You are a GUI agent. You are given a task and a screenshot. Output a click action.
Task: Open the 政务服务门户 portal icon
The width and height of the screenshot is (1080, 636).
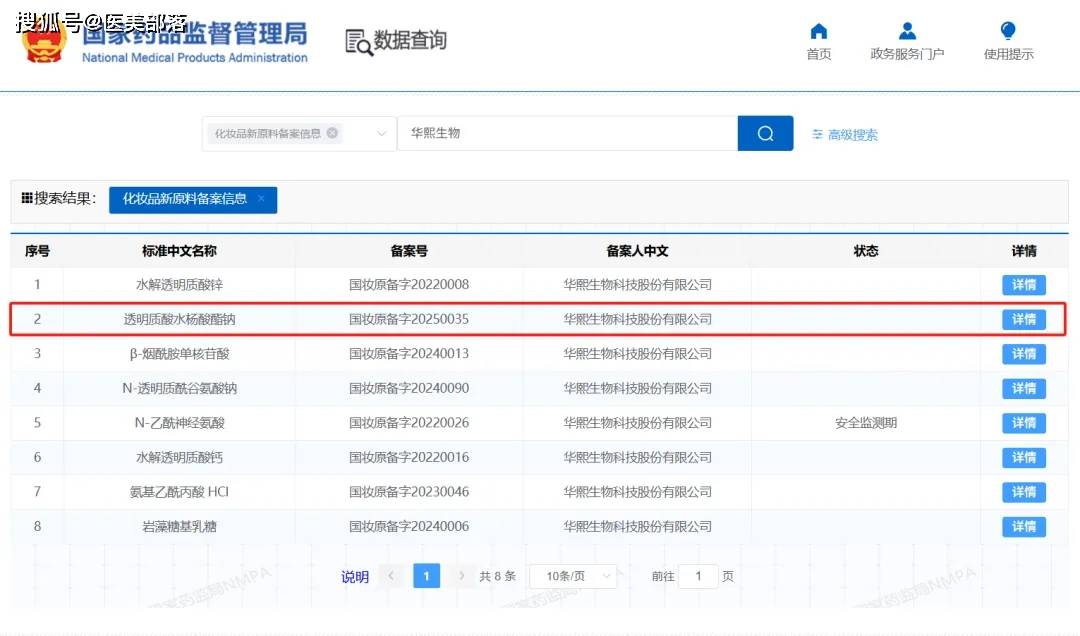click(x=907, y=32)
